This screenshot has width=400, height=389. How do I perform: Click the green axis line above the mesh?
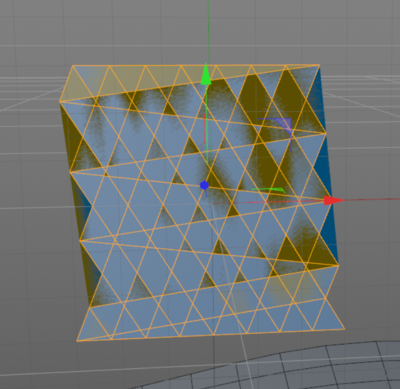[208, 32]
